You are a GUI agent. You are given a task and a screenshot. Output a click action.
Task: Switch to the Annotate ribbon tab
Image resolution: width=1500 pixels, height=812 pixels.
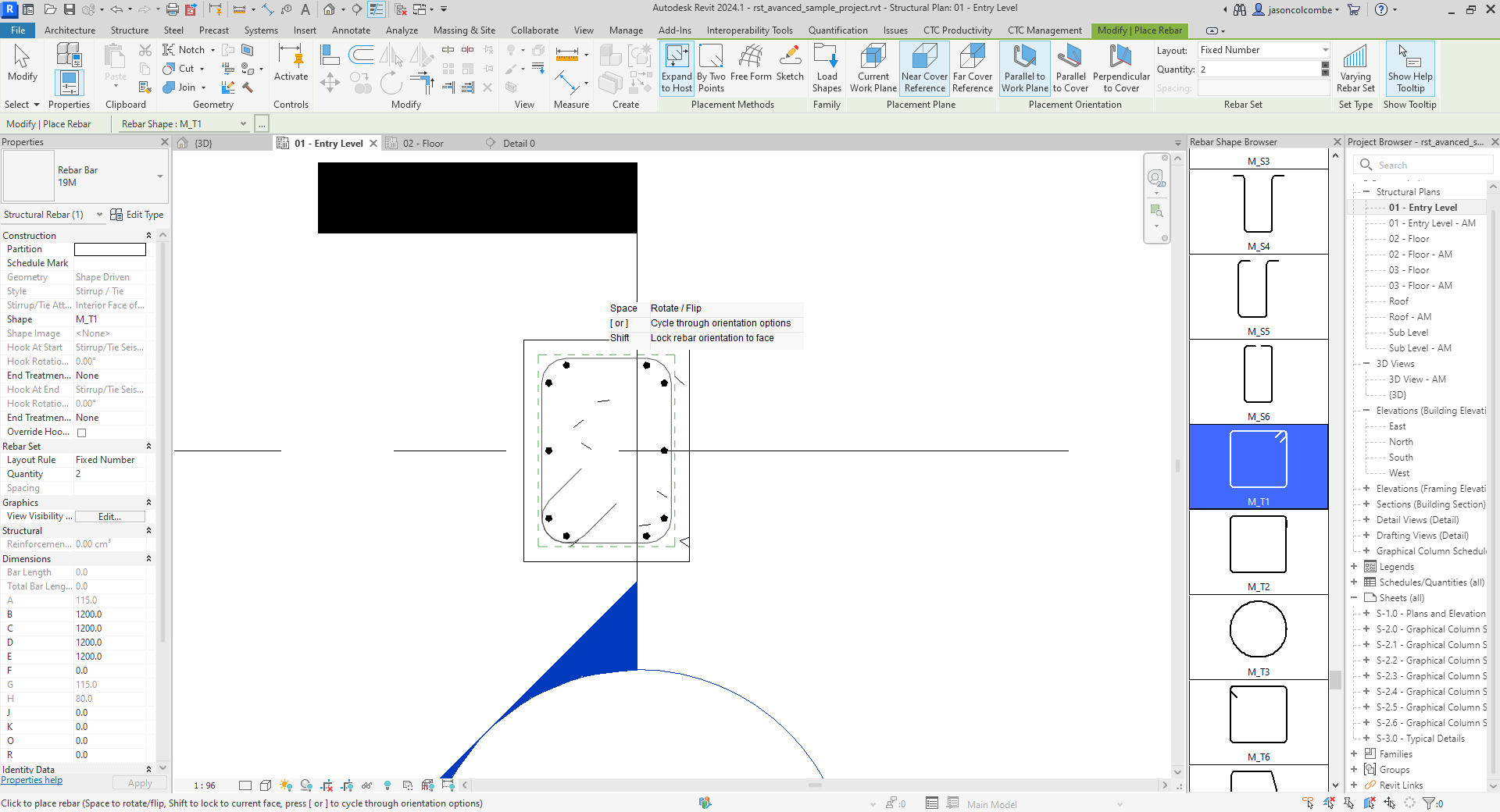coord(351,30)
